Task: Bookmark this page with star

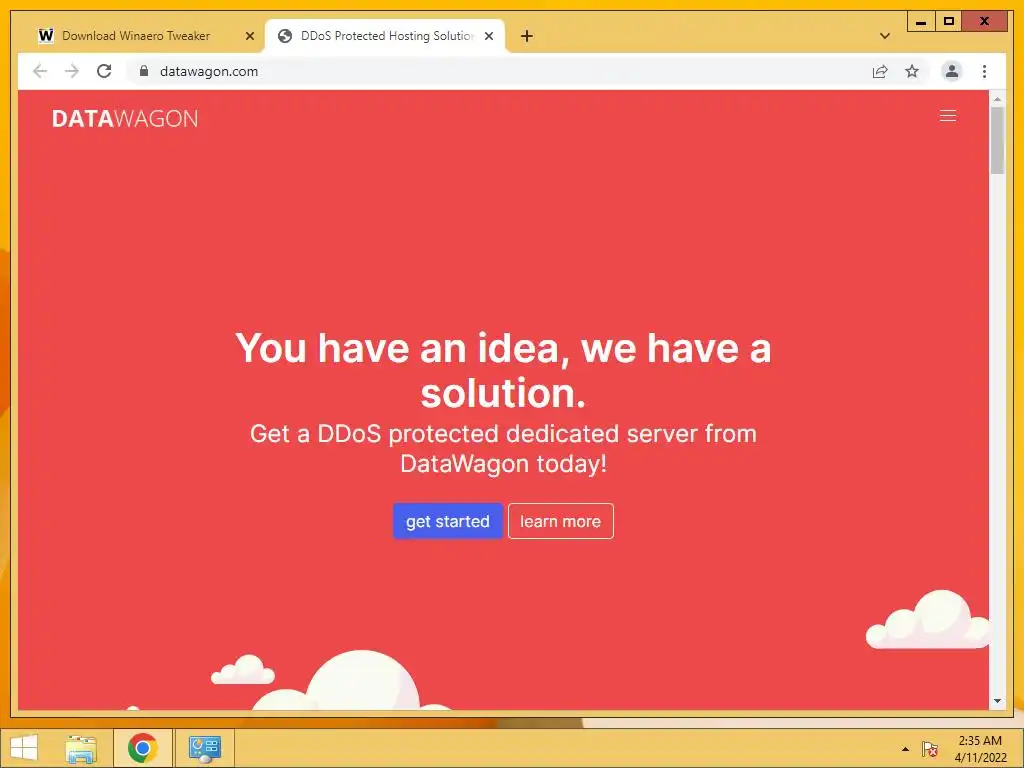Action: [912, 71]
